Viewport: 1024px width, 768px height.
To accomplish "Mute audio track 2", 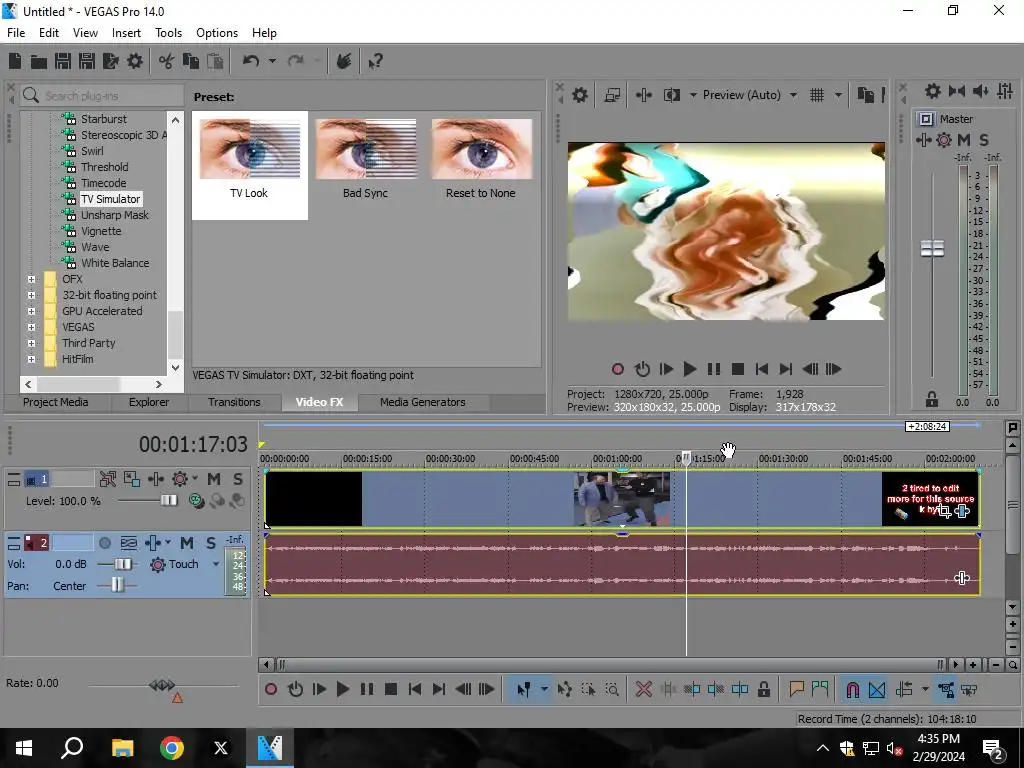I will point(187,543).
